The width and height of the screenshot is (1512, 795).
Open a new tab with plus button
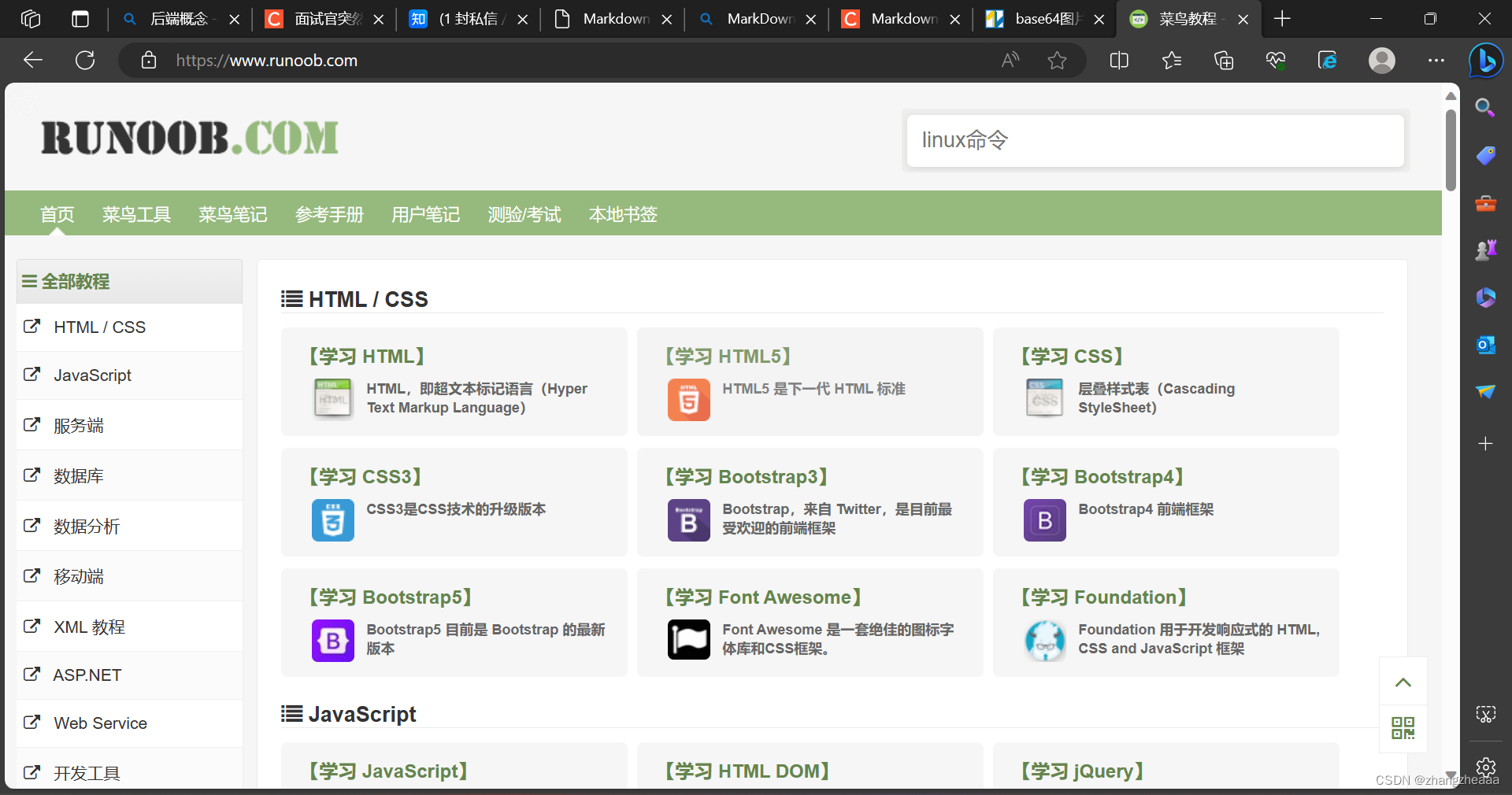click(1282, 19)
